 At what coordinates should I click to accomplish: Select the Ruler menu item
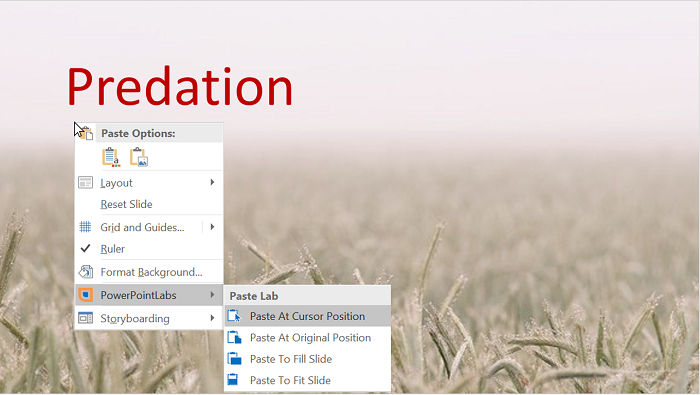[149, 249]
